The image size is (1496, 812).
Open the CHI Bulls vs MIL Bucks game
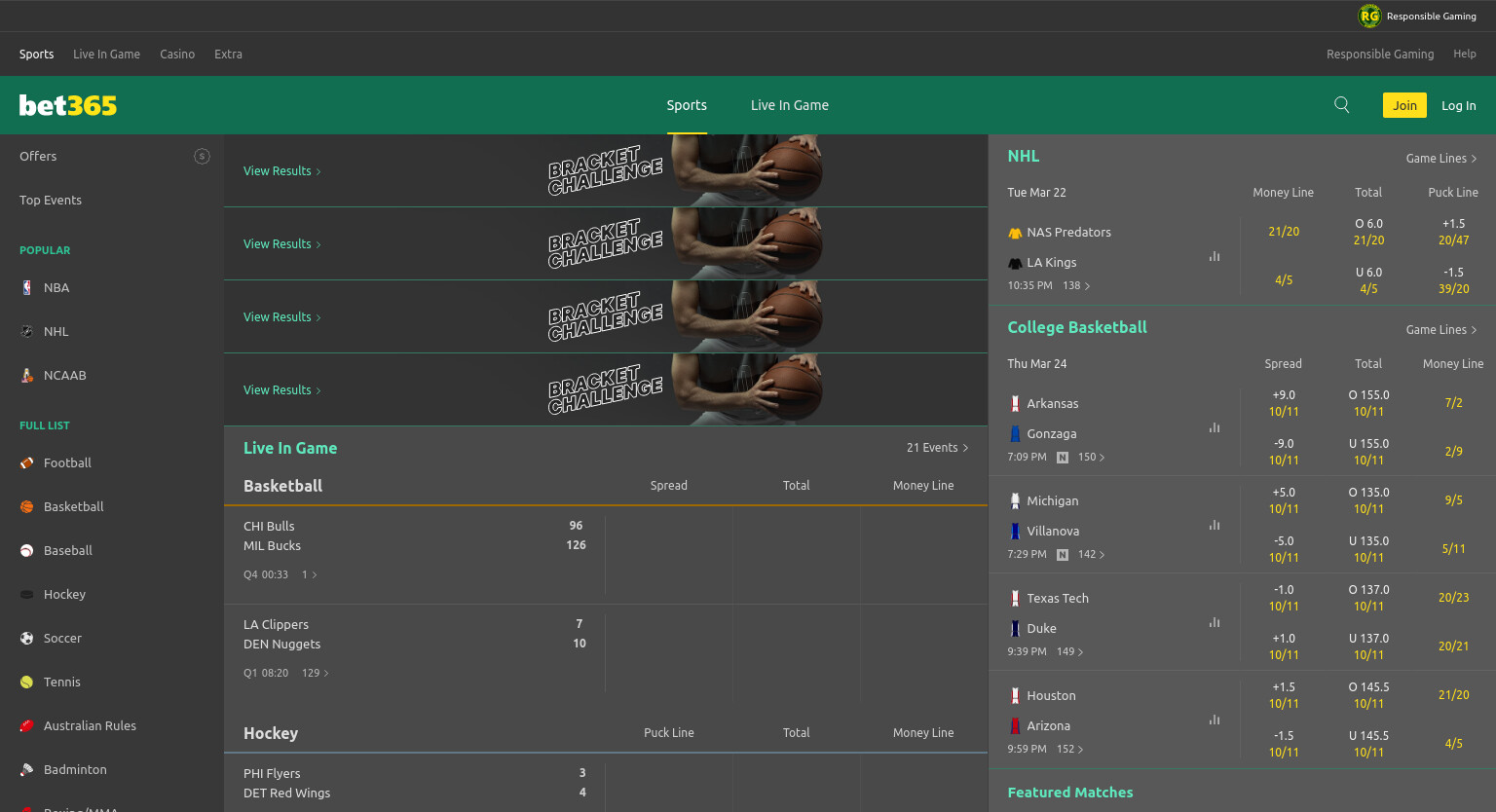coord(414,555)
